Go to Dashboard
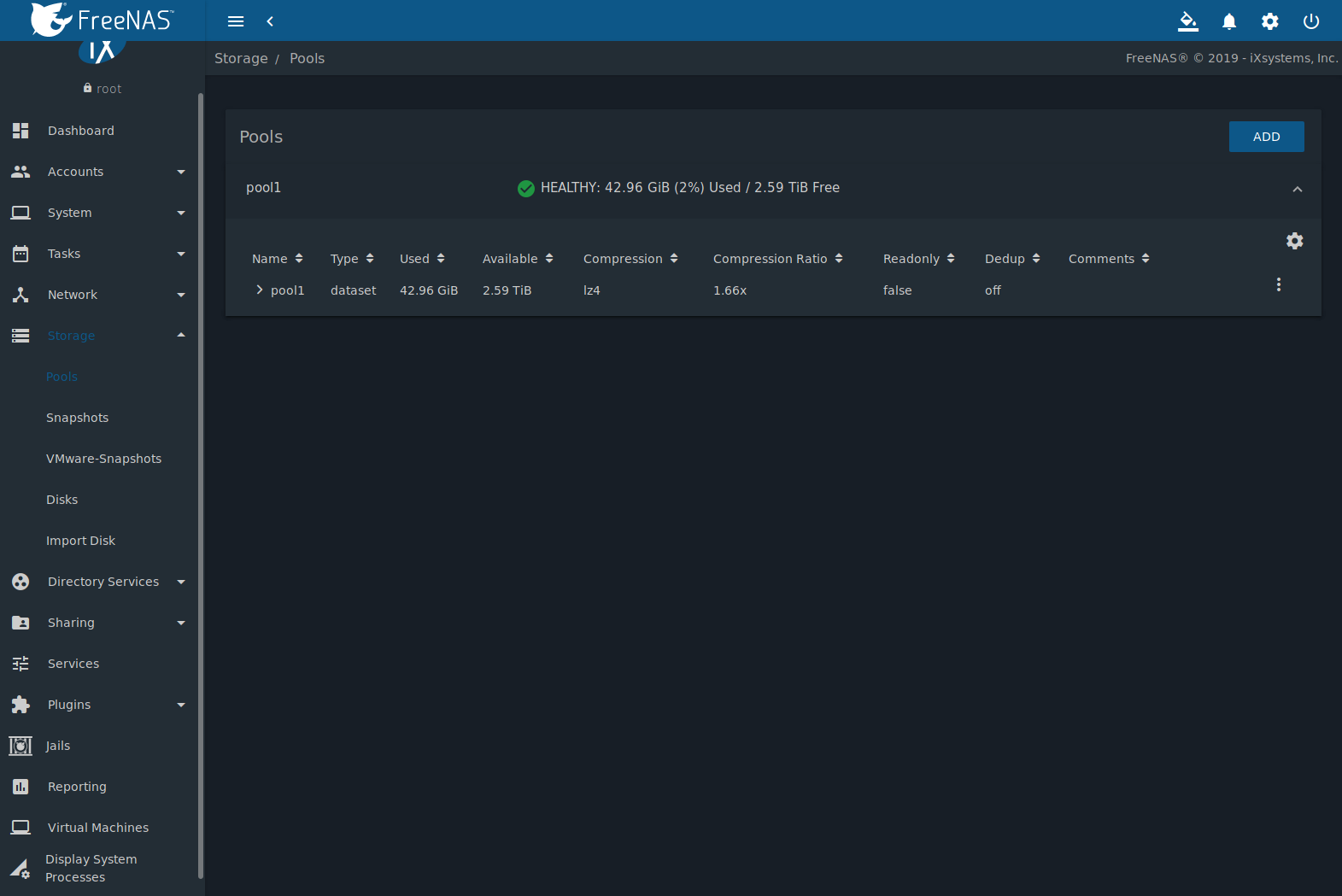The image size is (1342, 896). pos(81,131)
